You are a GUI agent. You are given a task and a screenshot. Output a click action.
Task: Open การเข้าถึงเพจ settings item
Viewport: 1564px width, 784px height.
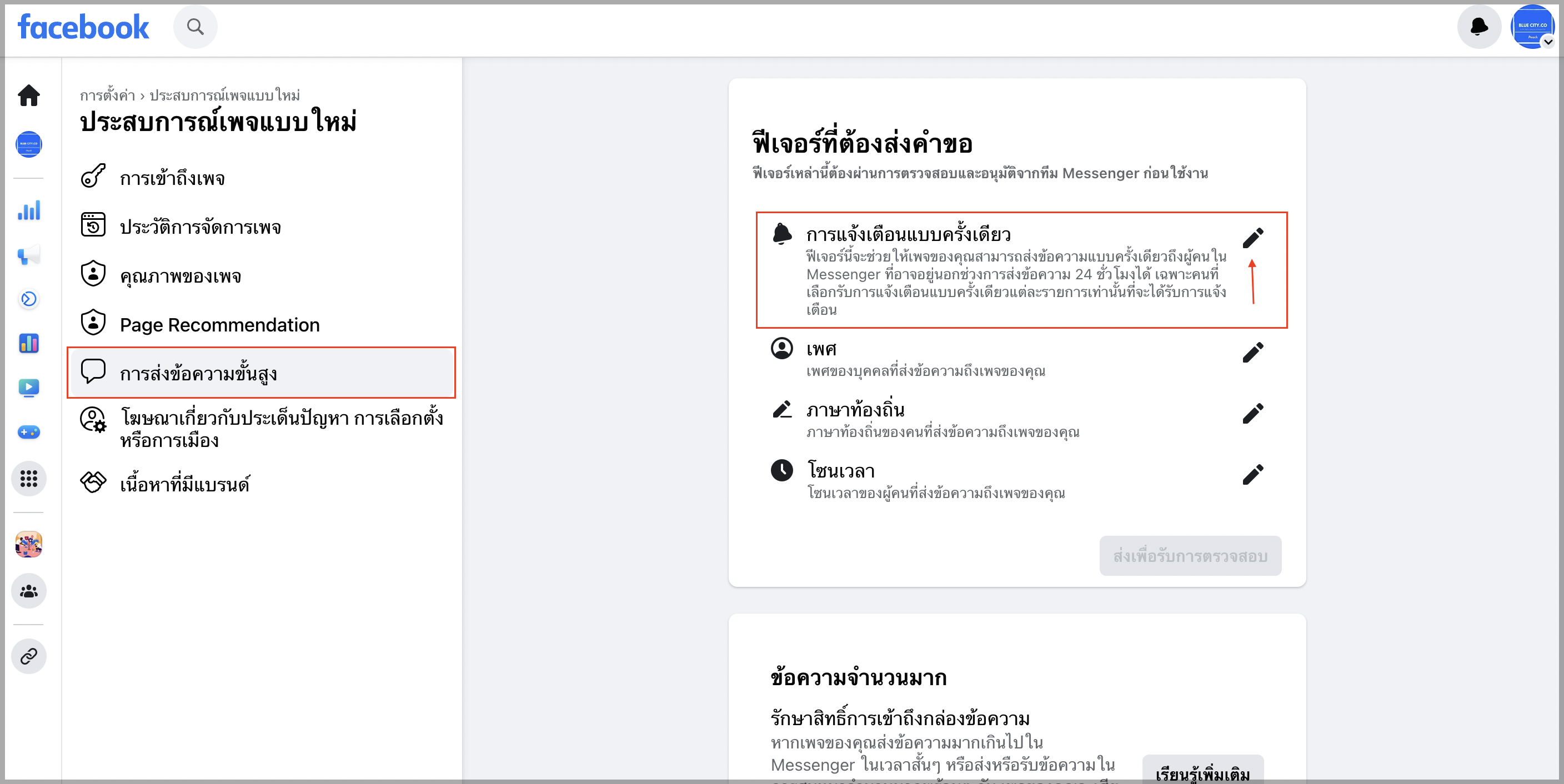coord(261,178)
